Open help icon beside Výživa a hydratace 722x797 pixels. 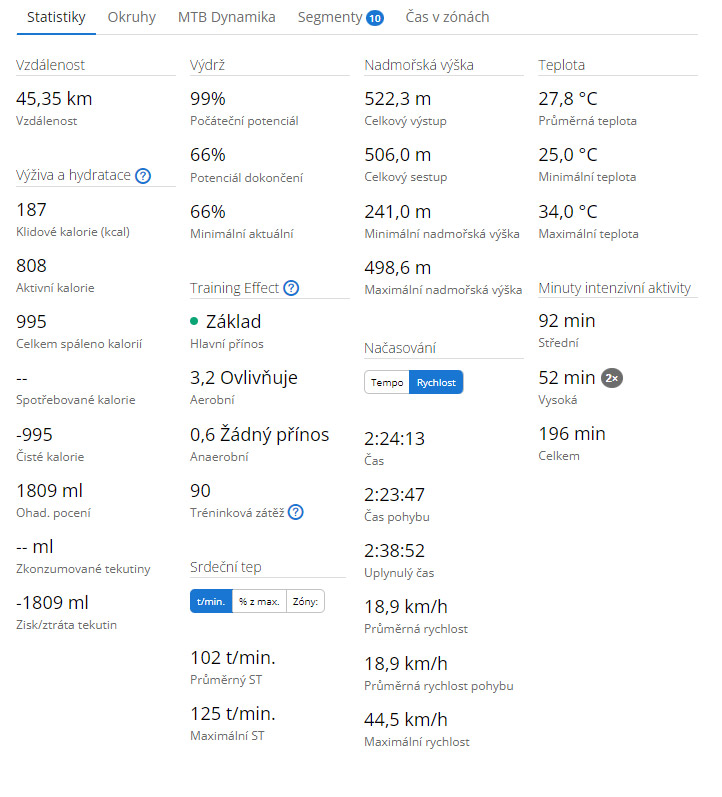143,176
